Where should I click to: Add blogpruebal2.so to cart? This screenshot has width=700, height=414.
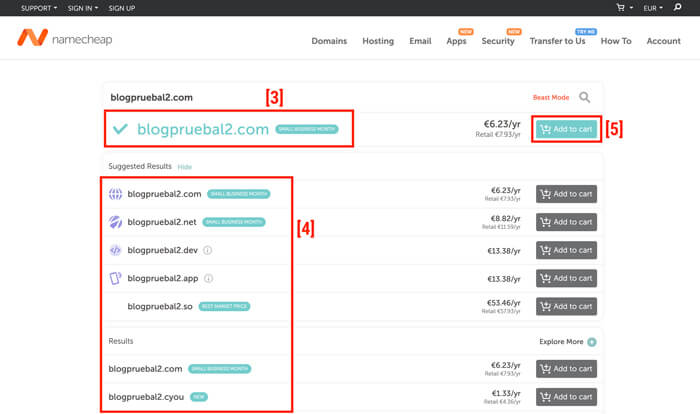567,306
